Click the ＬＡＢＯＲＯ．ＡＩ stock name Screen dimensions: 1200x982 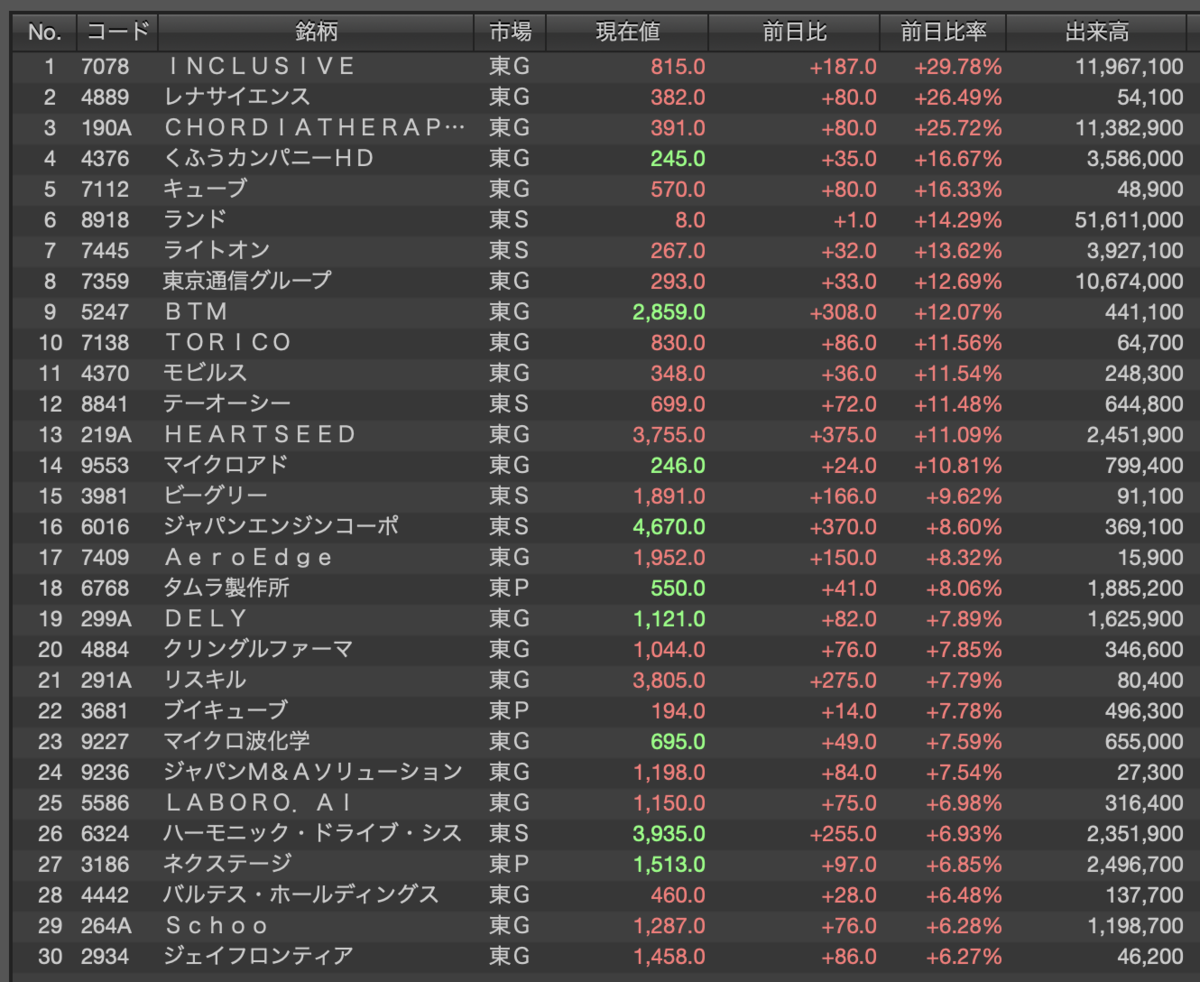point(258,803)
